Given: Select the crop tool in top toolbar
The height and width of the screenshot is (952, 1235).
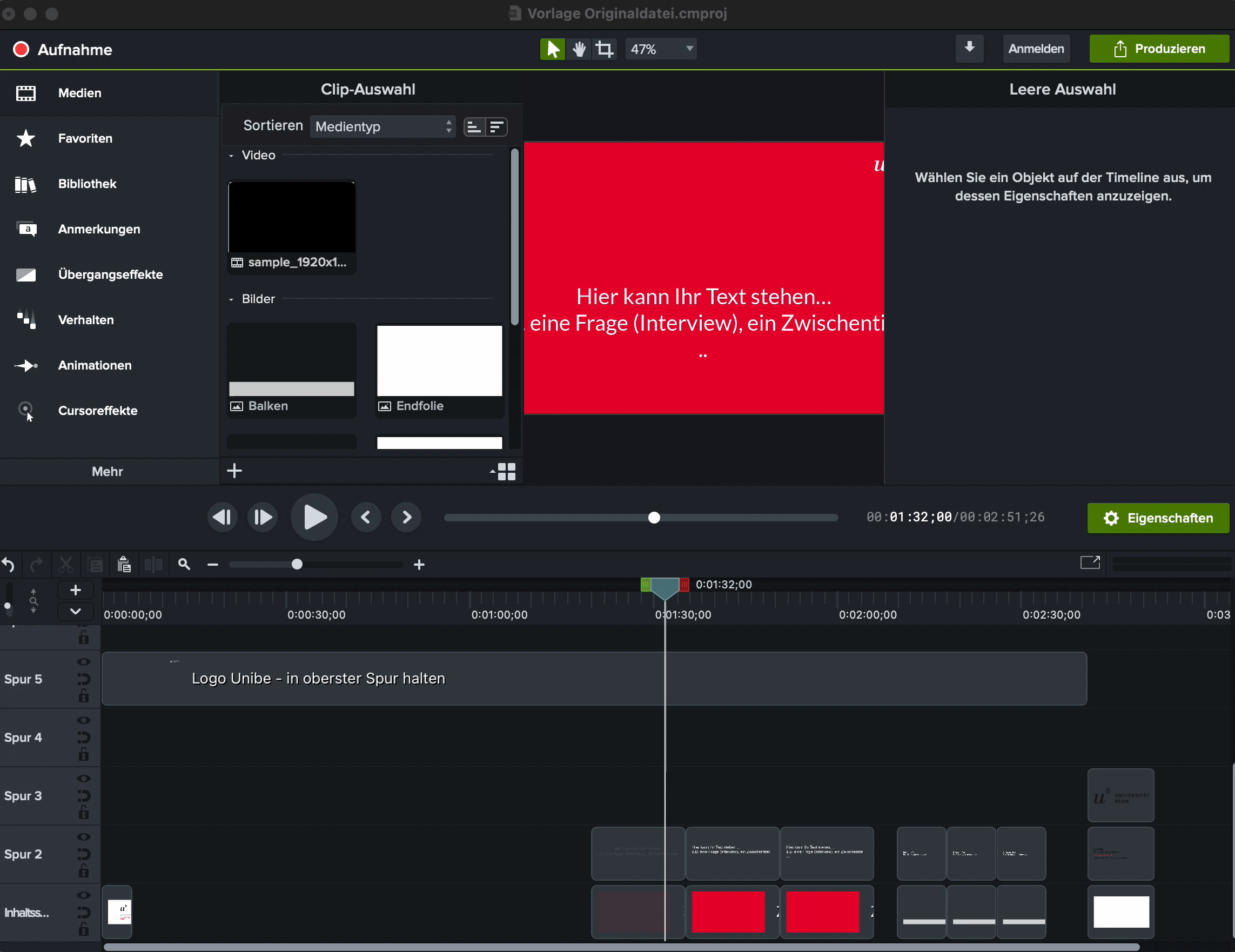Looking at the screenshot, I should click(x=605, y=49).
